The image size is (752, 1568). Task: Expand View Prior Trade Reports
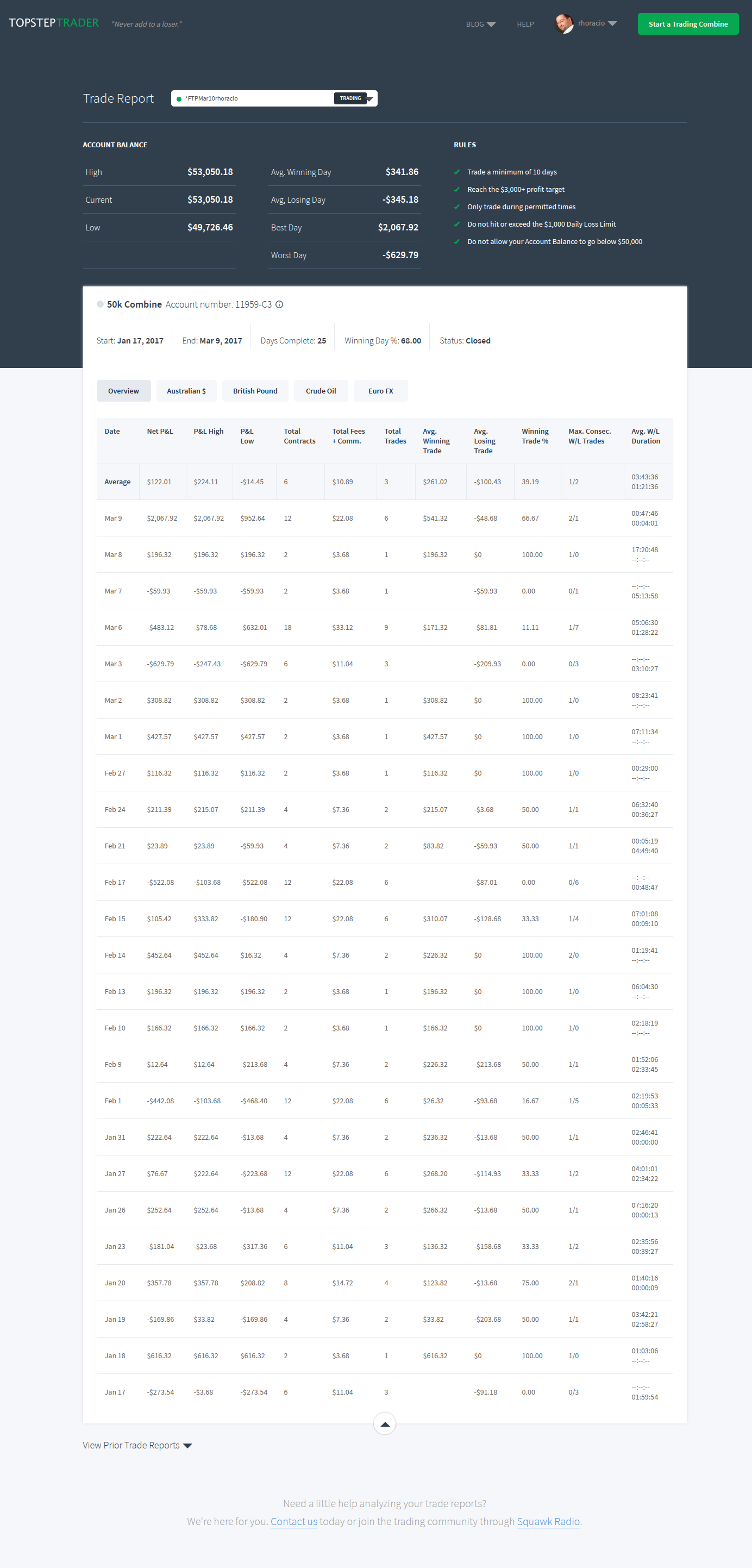click(x=137, y=1445)
